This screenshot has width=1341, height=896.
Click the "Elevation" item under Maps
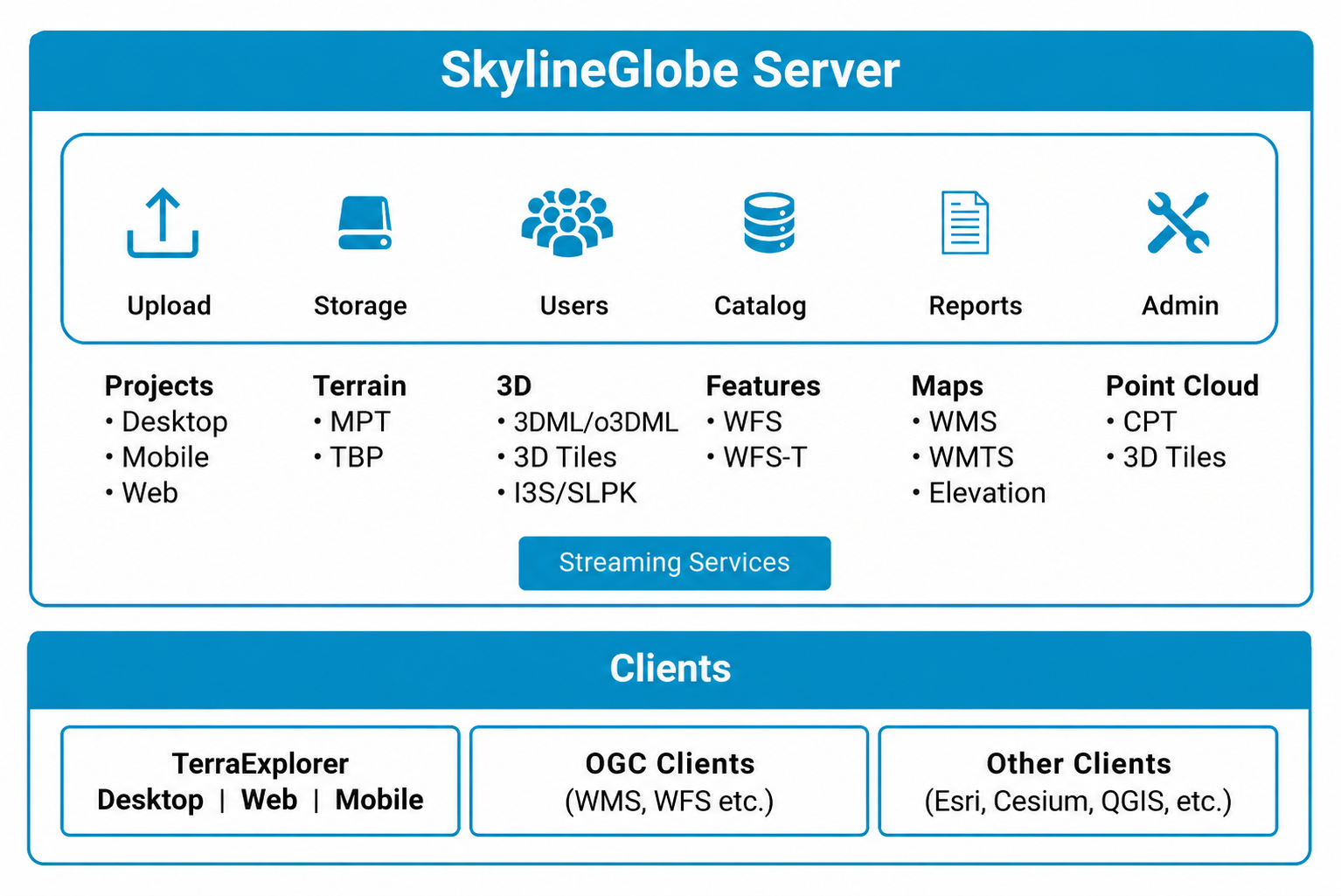(x=987, y=493)
